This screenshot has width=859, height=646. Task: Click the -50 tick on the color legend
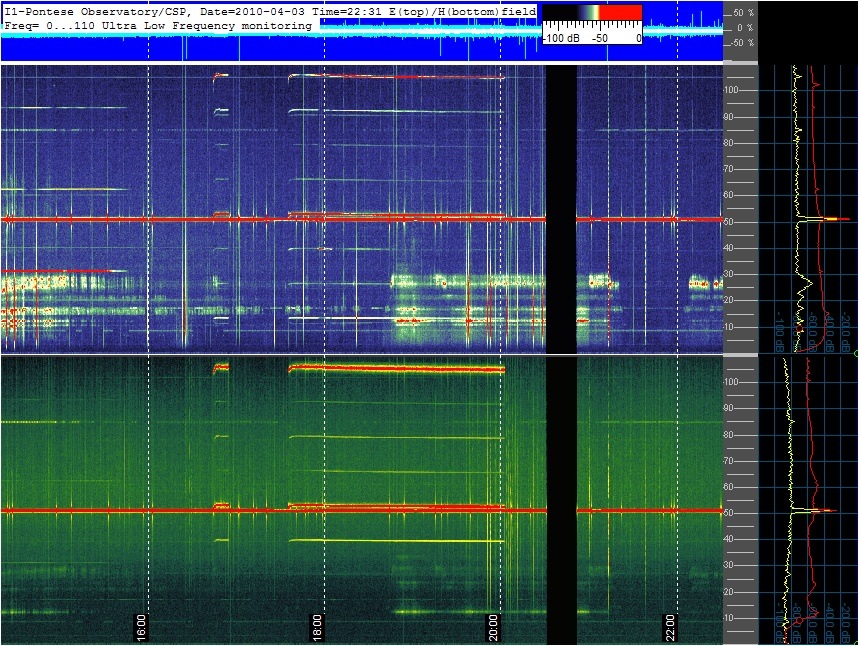pos(601,38)
